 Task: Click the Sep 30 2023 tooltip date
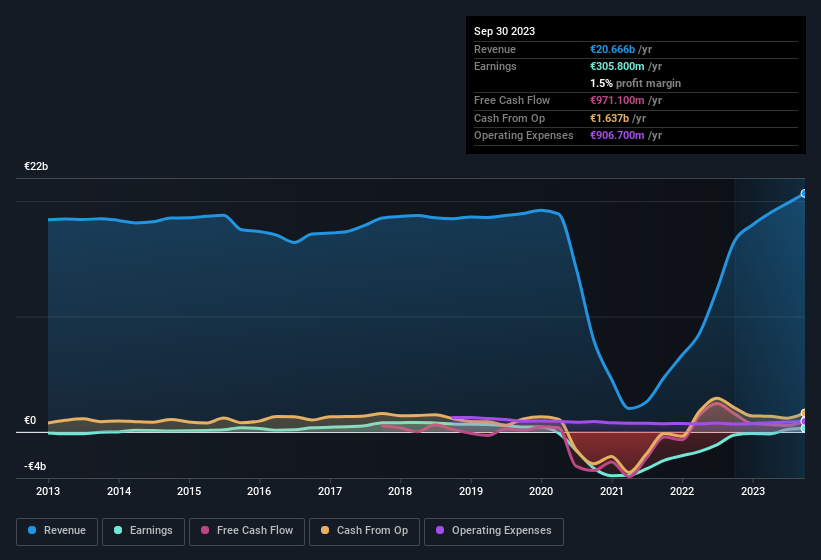pyautogui.click(x=504, y=31)
